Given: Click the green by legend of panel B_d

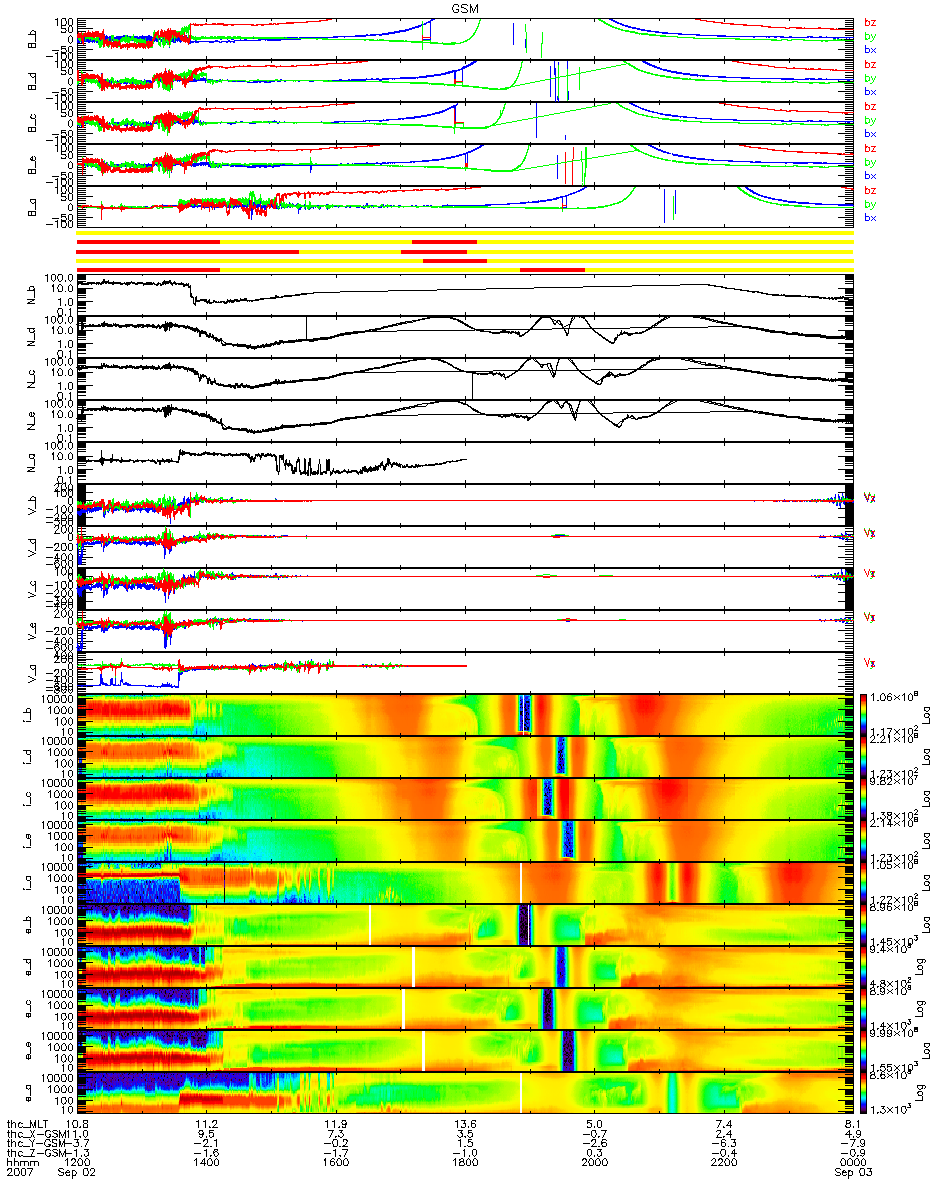Looking at the screenshot, I should coord(871,77).
